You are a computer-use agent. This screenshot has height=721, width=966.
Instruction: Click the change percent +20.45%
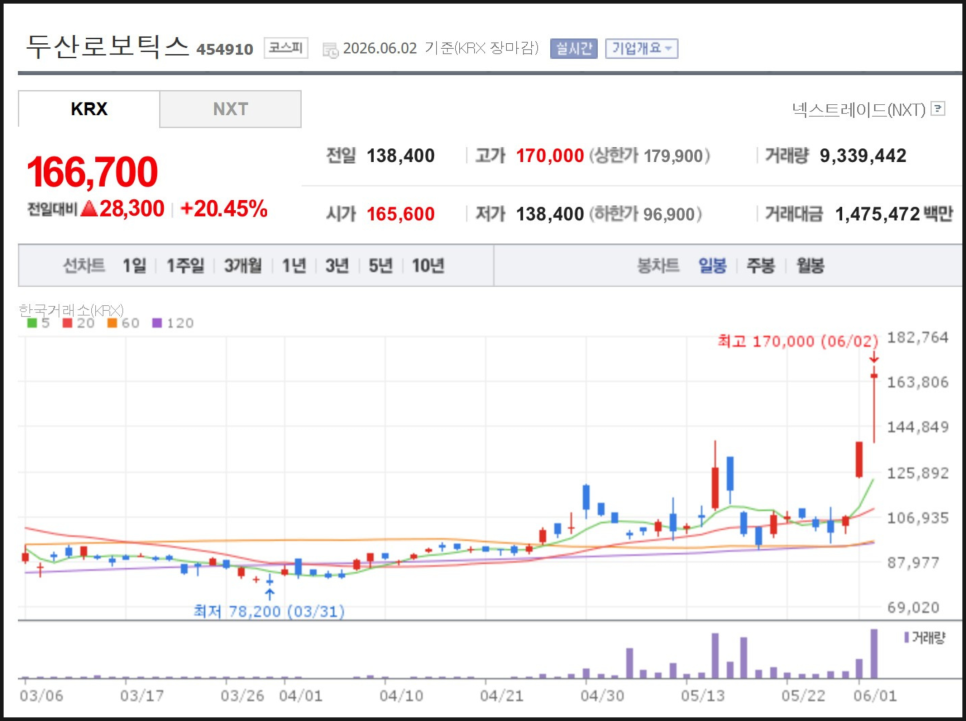pyautogui.click(x=224, y=209)
